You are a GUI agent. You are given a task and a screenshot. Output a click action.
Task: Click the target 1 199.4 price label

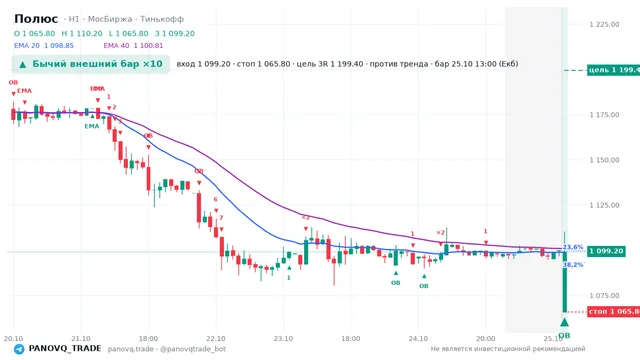(613, 70)
